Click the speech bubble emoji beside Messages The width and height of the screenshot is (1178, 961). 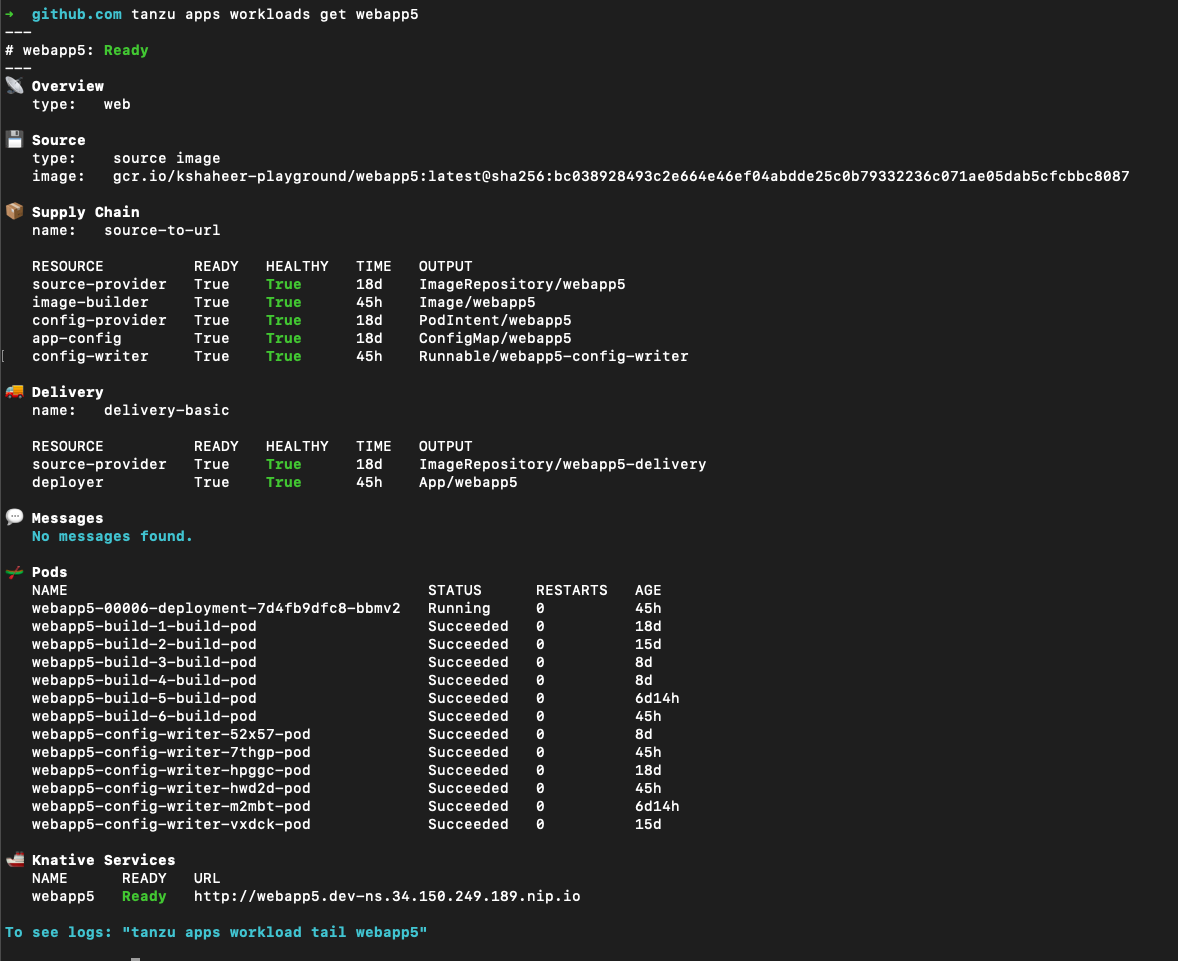tap(14, 517)
